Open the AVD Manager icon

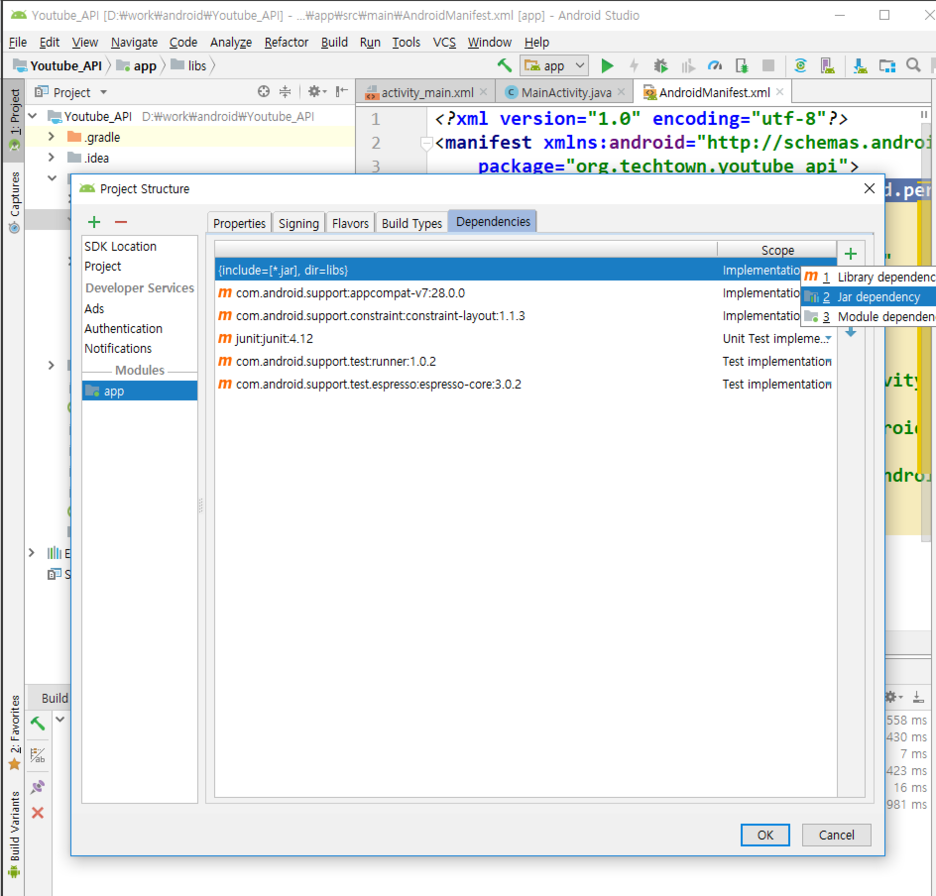click(827, 66)
